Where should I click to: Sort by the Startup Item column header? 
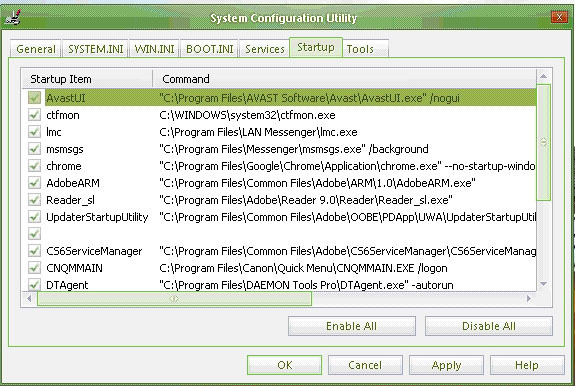pyautogui.click(x=87, y=79)
